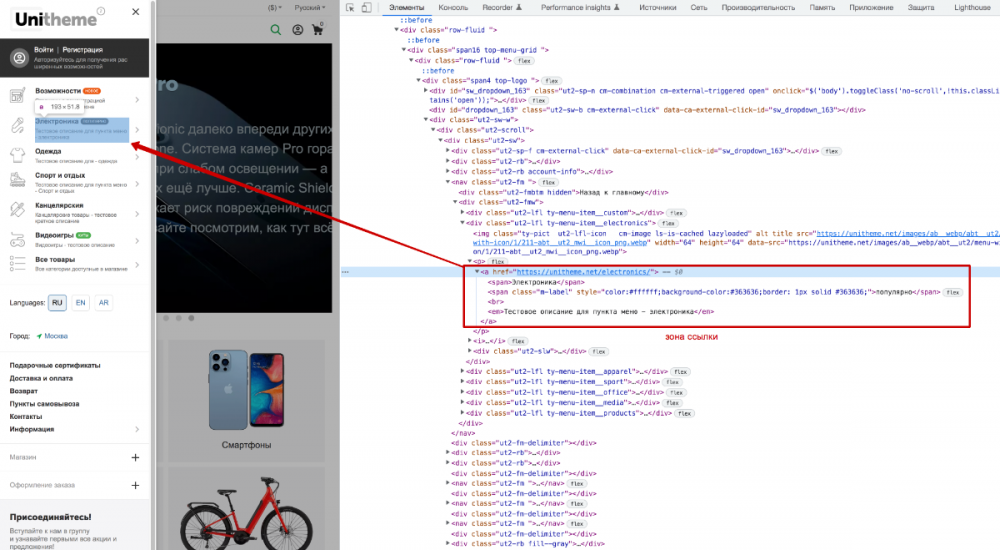Click the green search magnifier icon

(276, 31)
